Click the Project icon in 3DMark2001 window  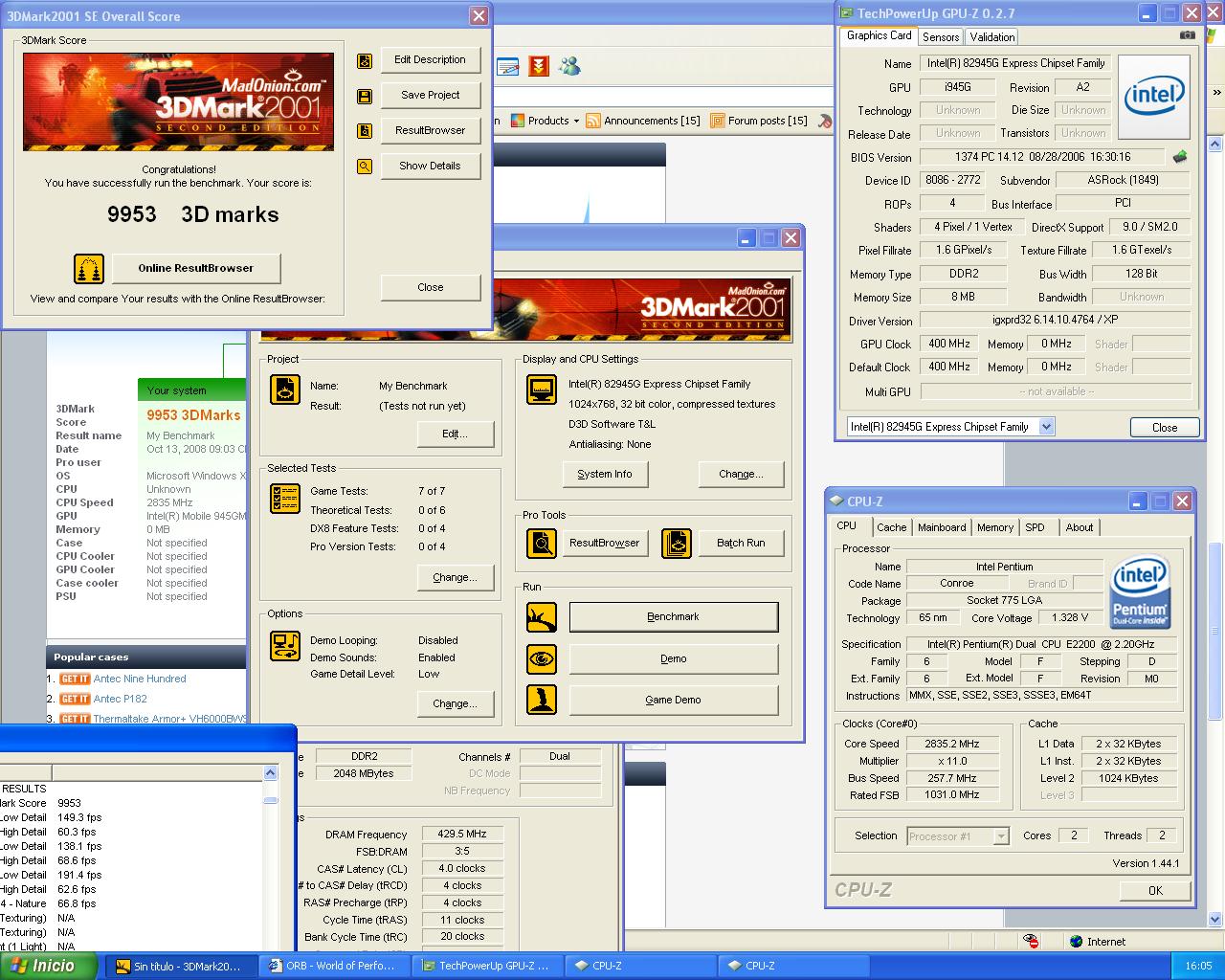pos(285,390)
